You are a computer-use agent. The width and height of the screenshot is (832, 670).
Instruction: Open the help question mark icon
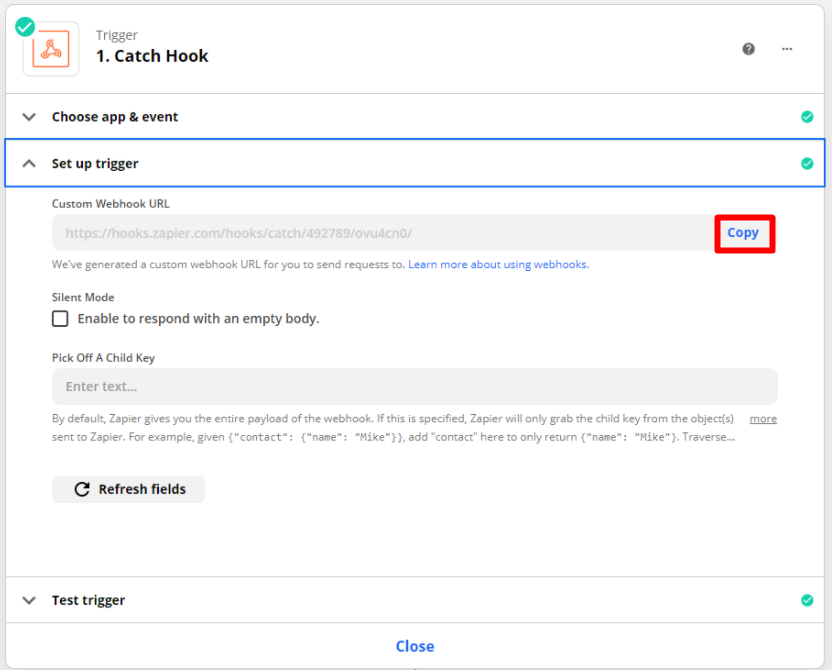[x=749, y=49]
